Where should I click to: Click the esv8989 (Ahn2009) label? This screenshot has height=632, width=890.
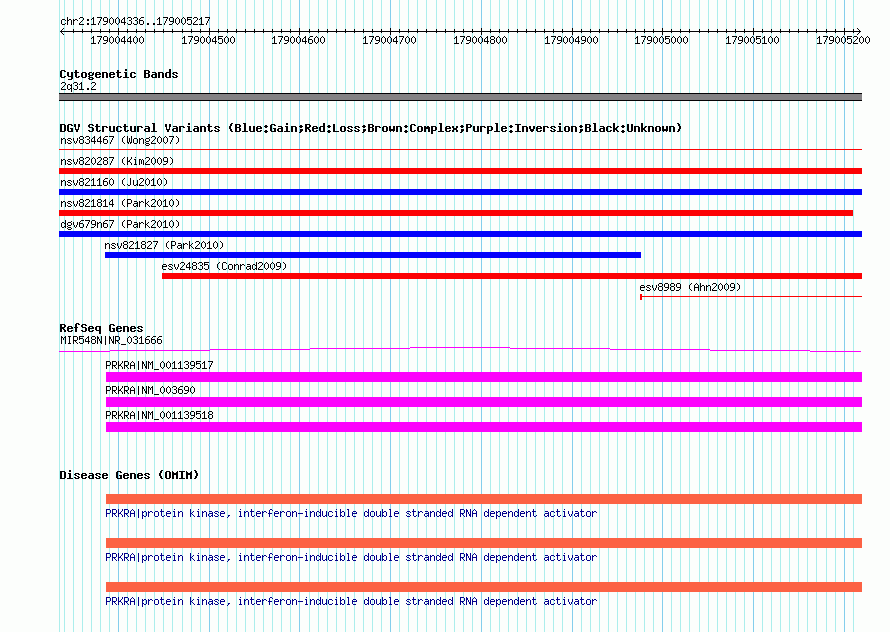coord(690,287)
